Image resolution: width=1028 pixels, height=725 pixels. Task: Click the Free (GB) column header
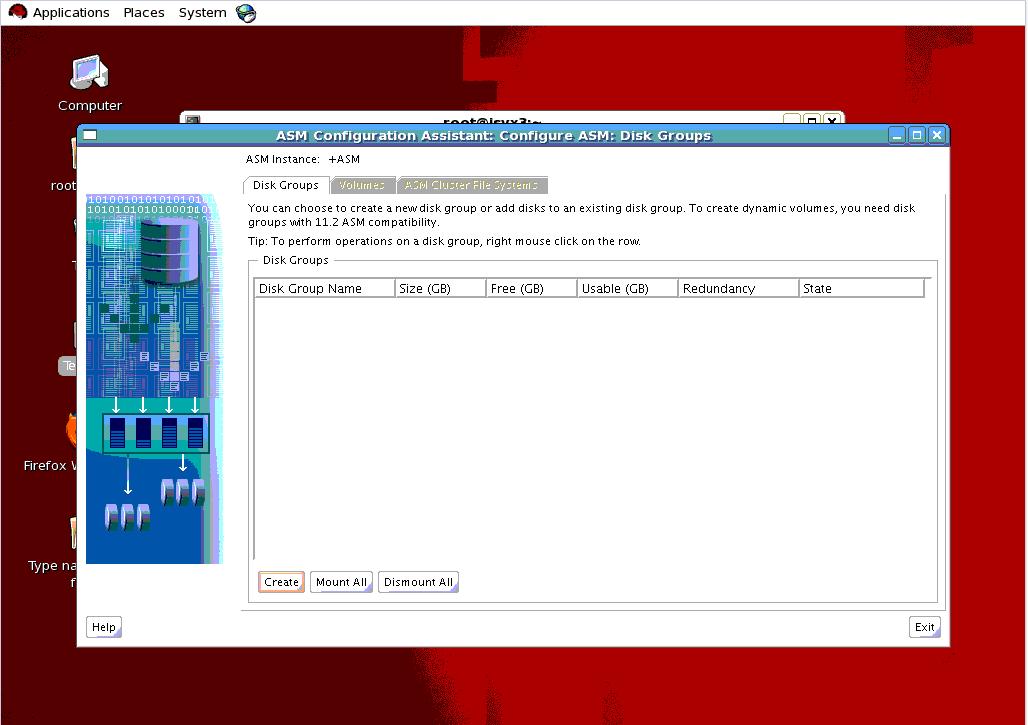(x=532, y=288)
